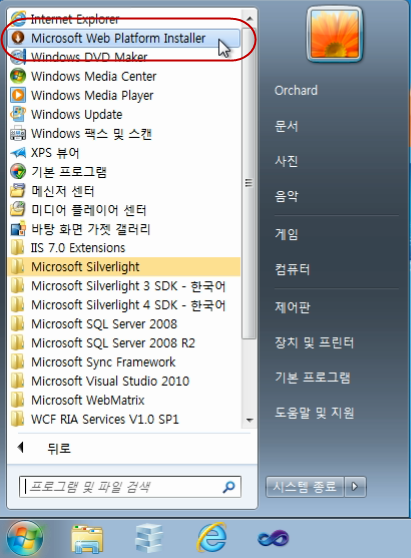Viewport: 411px width, 558px height.
Task: Open 사진 in the right pane
Action: 286,161
